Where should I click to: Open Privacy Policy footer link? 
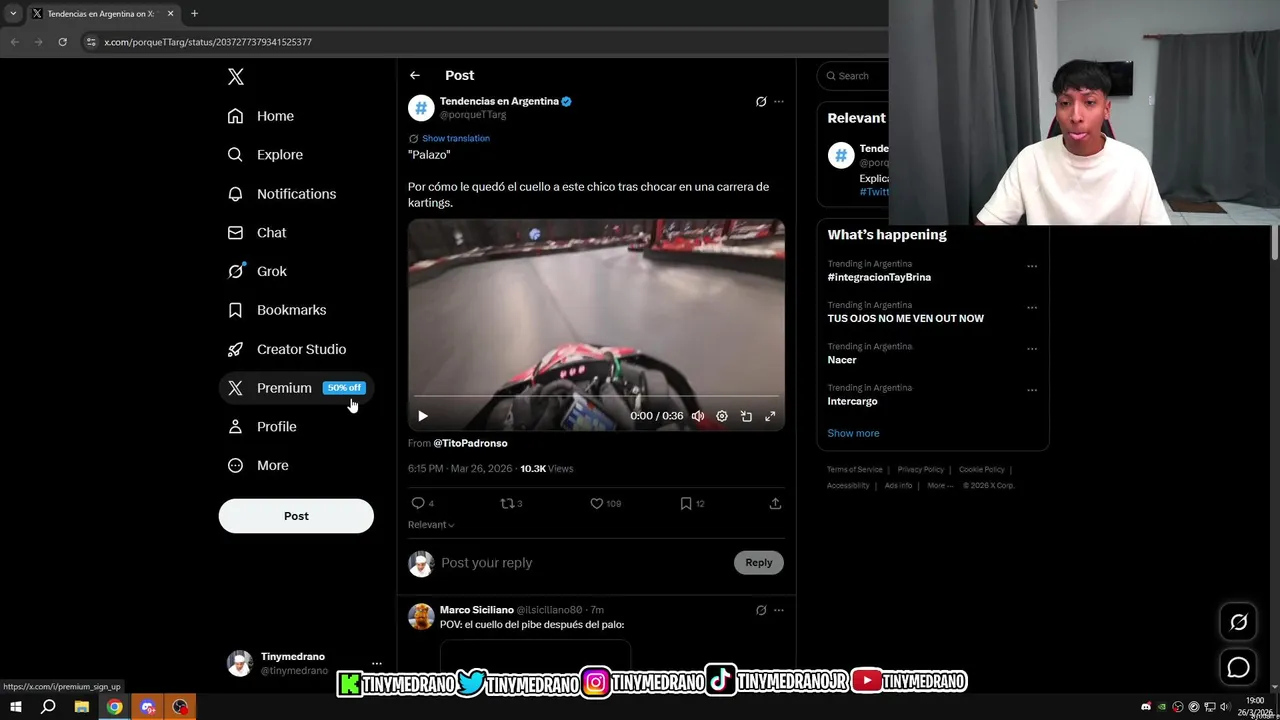[x=921, y=470]
